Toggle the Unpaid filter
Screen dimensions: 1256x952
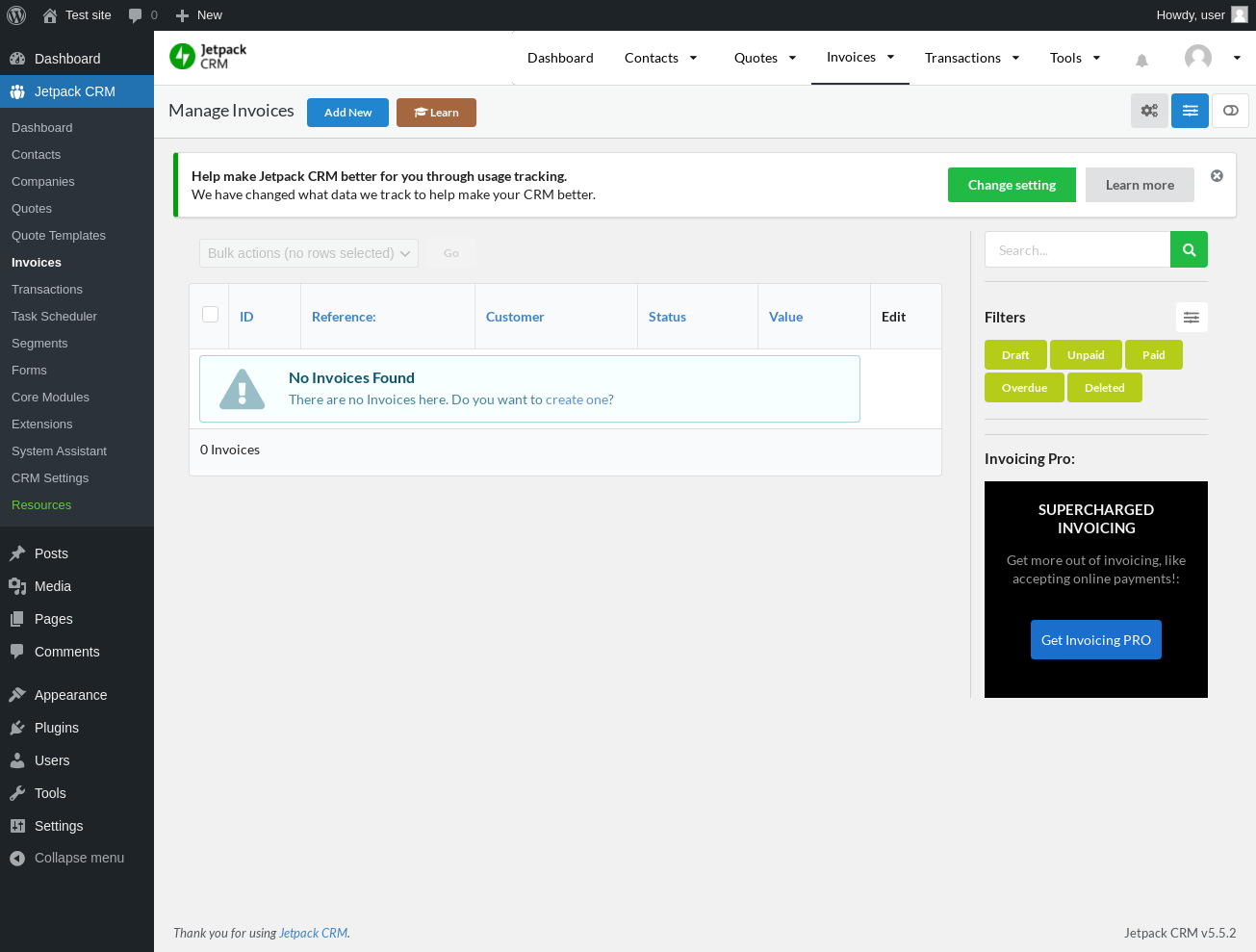[1086, 355]
